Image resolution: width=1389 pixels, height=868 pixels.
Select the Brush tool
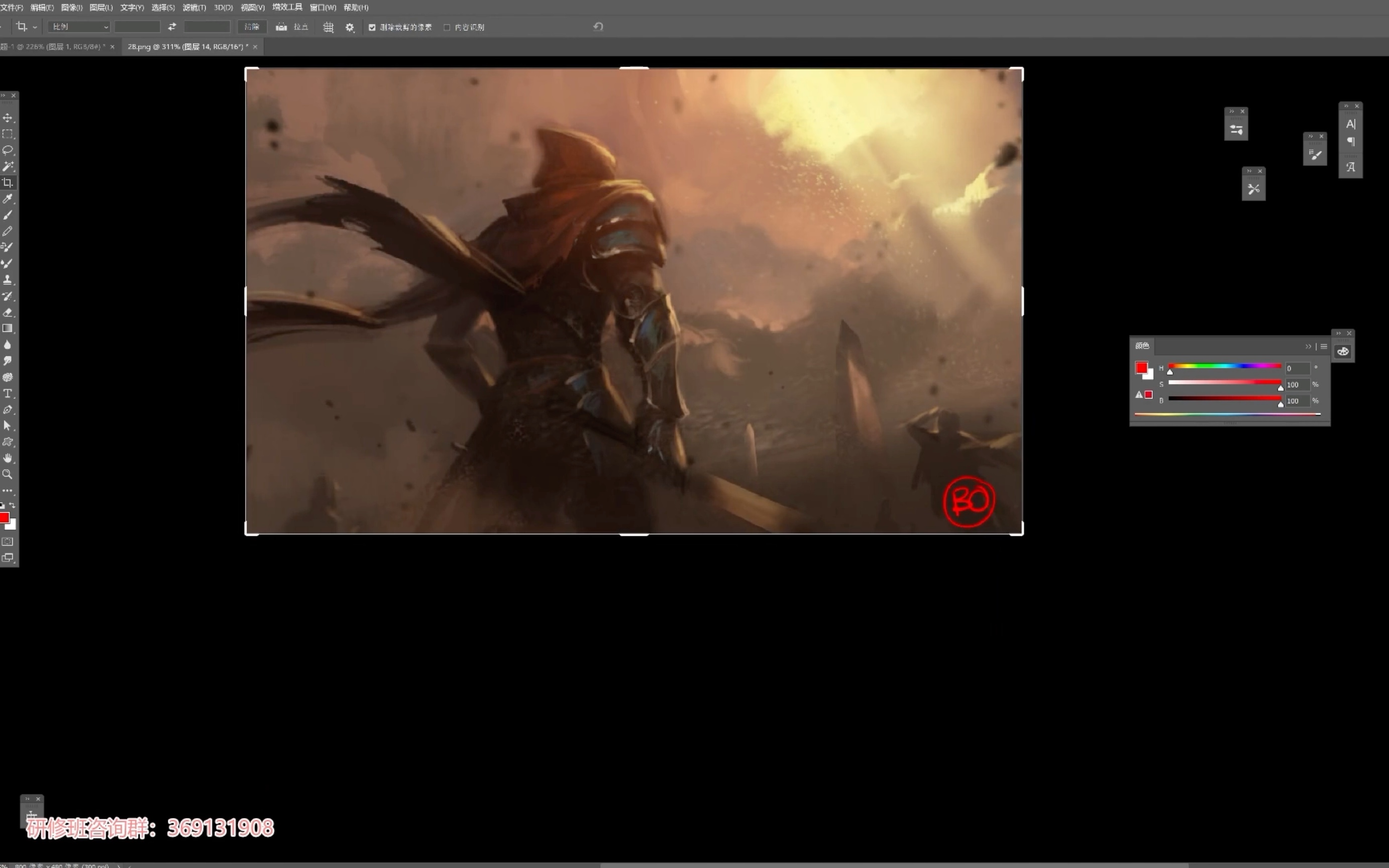(8, 214)
